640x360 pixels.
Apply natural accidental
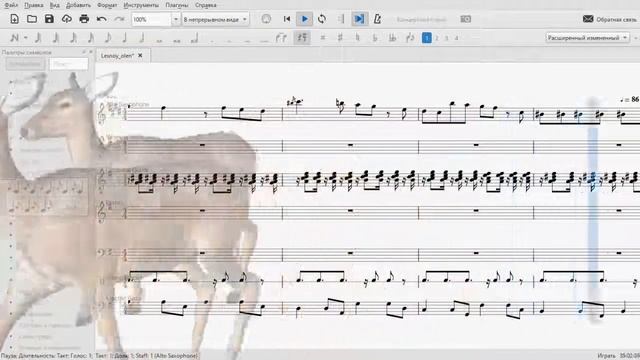[x=358, y=38]
